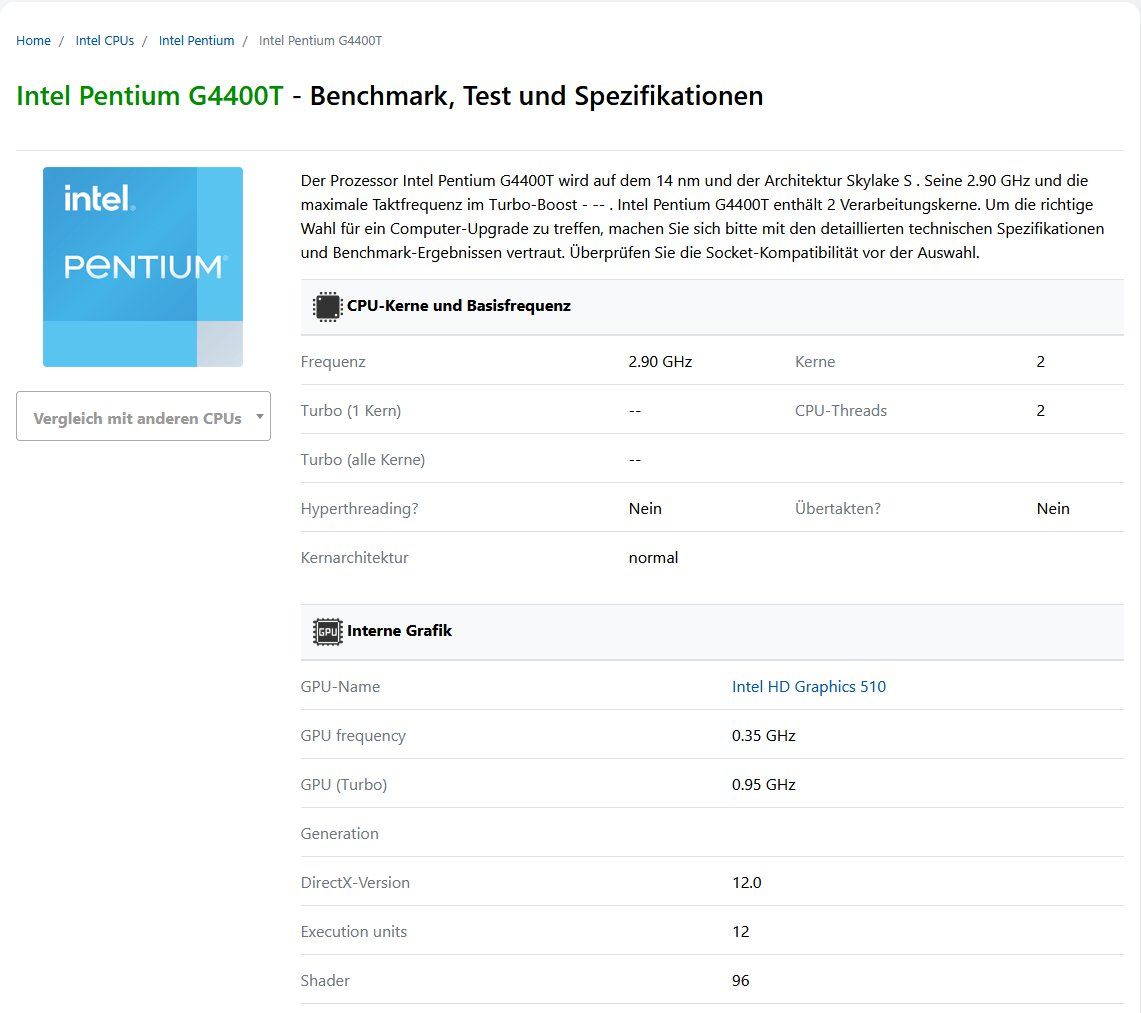Click the 'Shader' row label
The image size is (1141, 1013).
pos(325,980)
